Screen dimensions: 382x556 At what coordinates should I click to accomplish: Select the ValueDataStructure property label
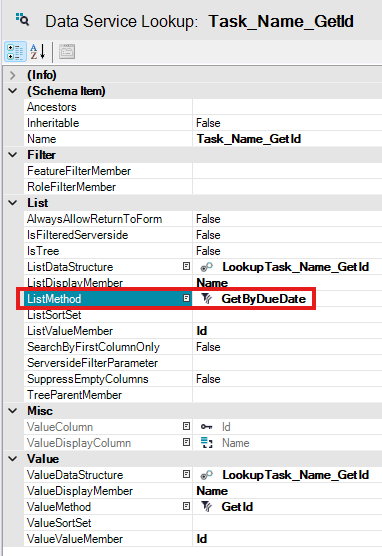click(75, 474)
